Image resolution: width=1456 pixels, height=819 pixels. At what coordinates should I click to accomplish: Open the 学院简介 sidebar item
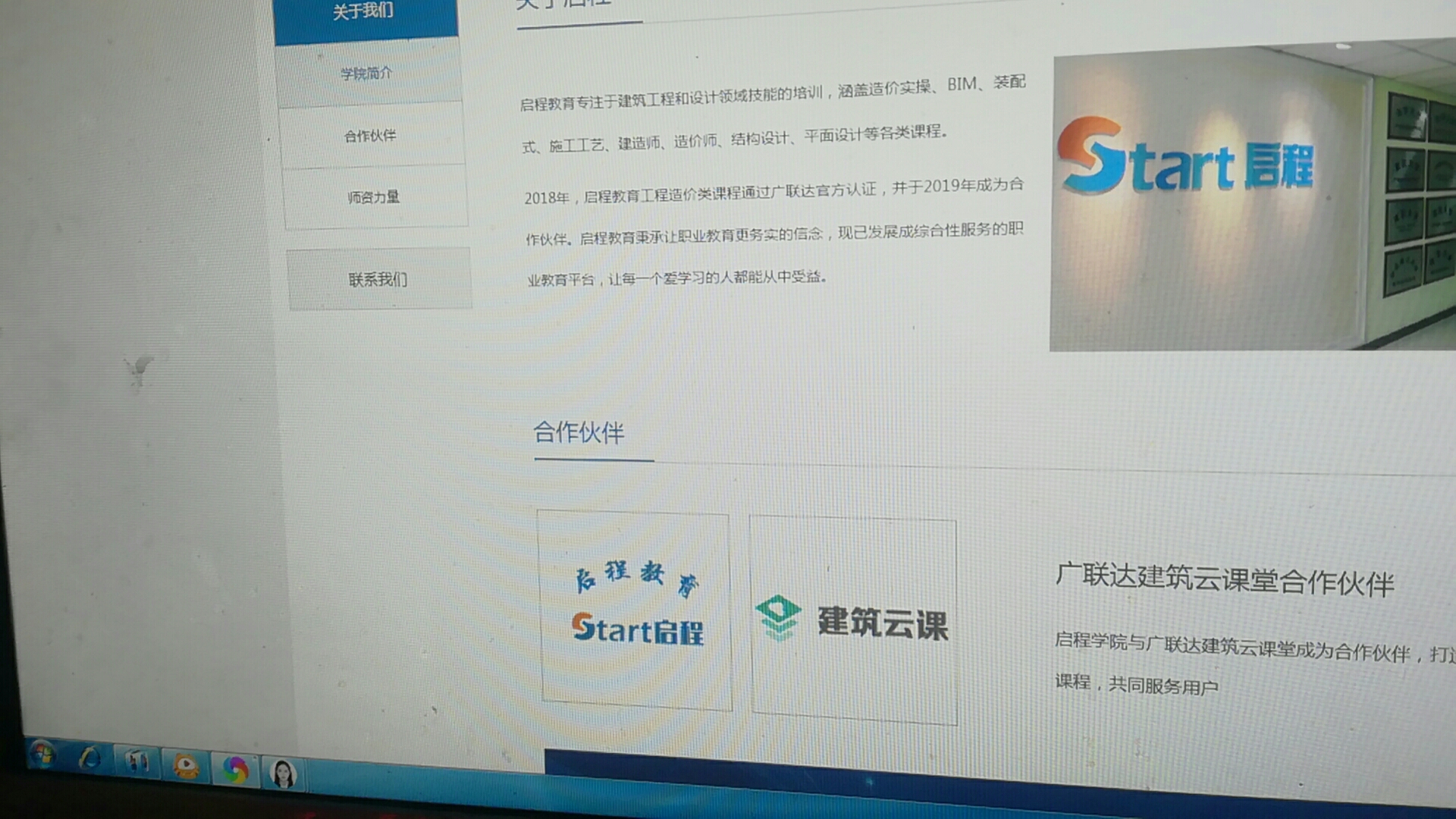[x=368, y=74]
